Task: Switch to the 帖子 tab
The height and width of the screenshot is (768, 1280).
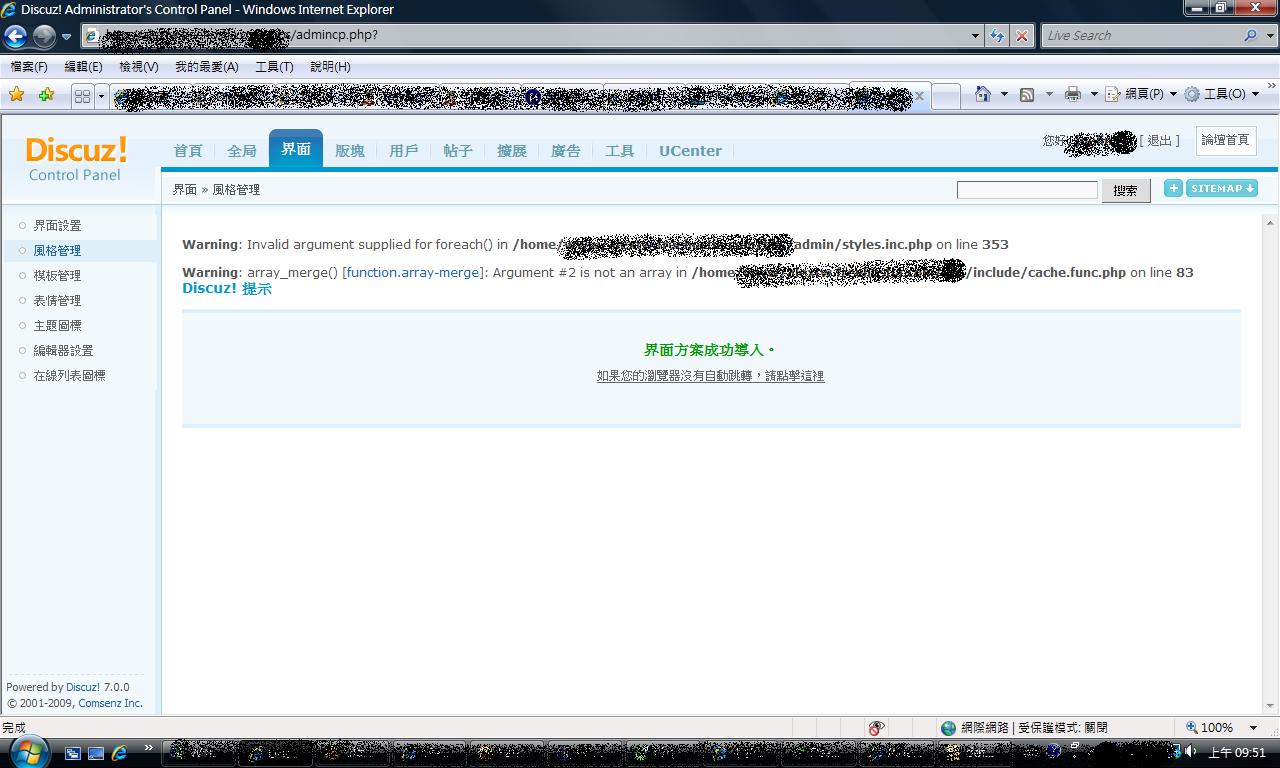Action: pyautogui.click(x=458, y=151)
